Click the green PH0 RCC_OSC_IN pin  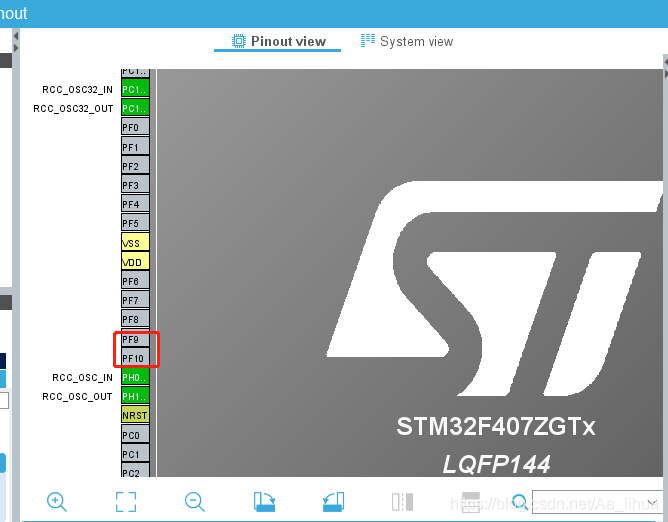(134, 377)
